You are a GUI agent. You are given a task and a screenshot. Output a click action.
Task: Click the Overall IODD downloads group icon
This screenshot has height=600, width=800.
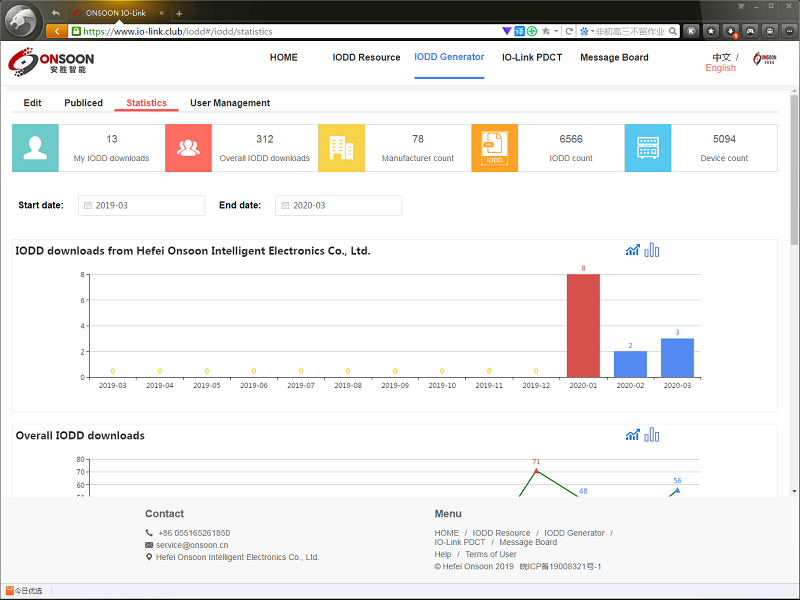tap(188, 148)
